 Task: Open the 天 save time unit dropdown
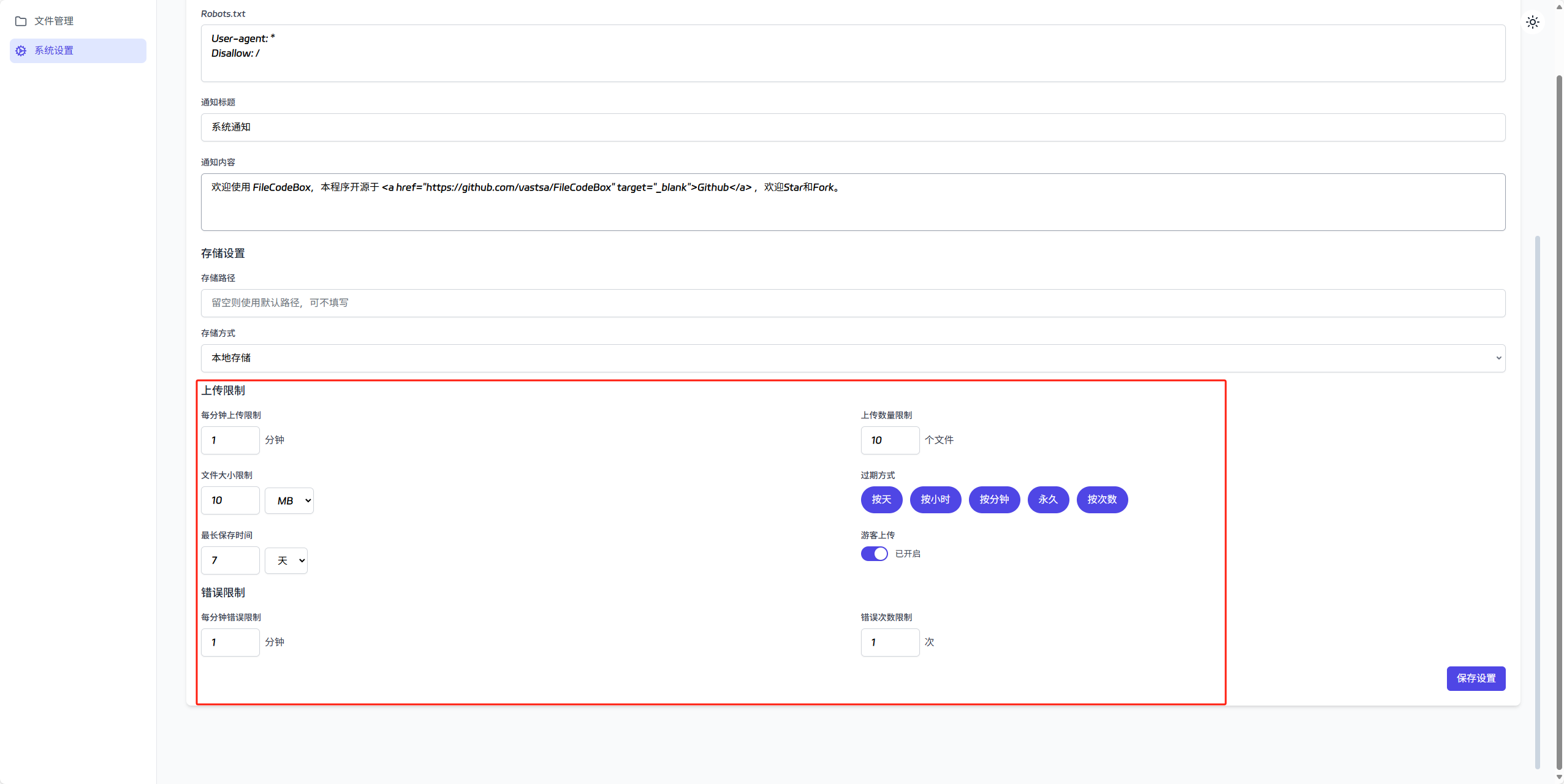[x=286, y=561]
